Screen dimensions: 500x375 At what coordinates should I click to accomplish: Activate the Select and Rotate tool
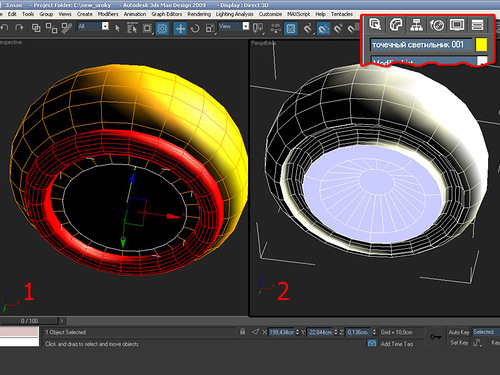(195, 28)
